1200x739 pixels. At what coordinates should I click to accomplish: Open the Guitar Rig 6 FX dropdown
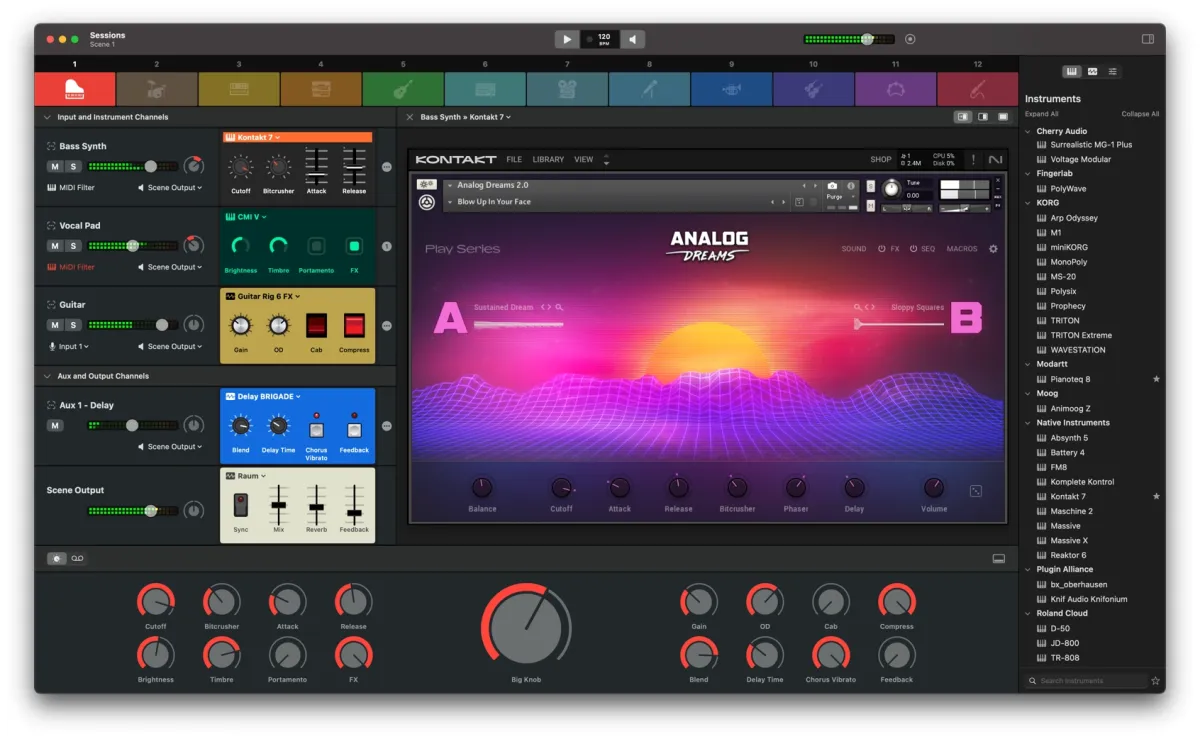(x=263, y=296)
